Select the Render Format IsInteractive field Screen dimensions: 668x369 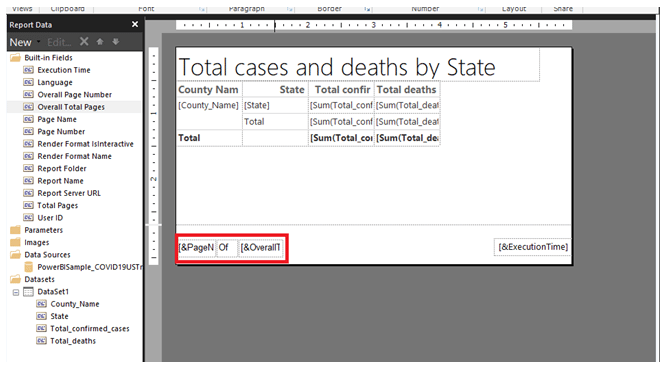click(x=86, y=144)
